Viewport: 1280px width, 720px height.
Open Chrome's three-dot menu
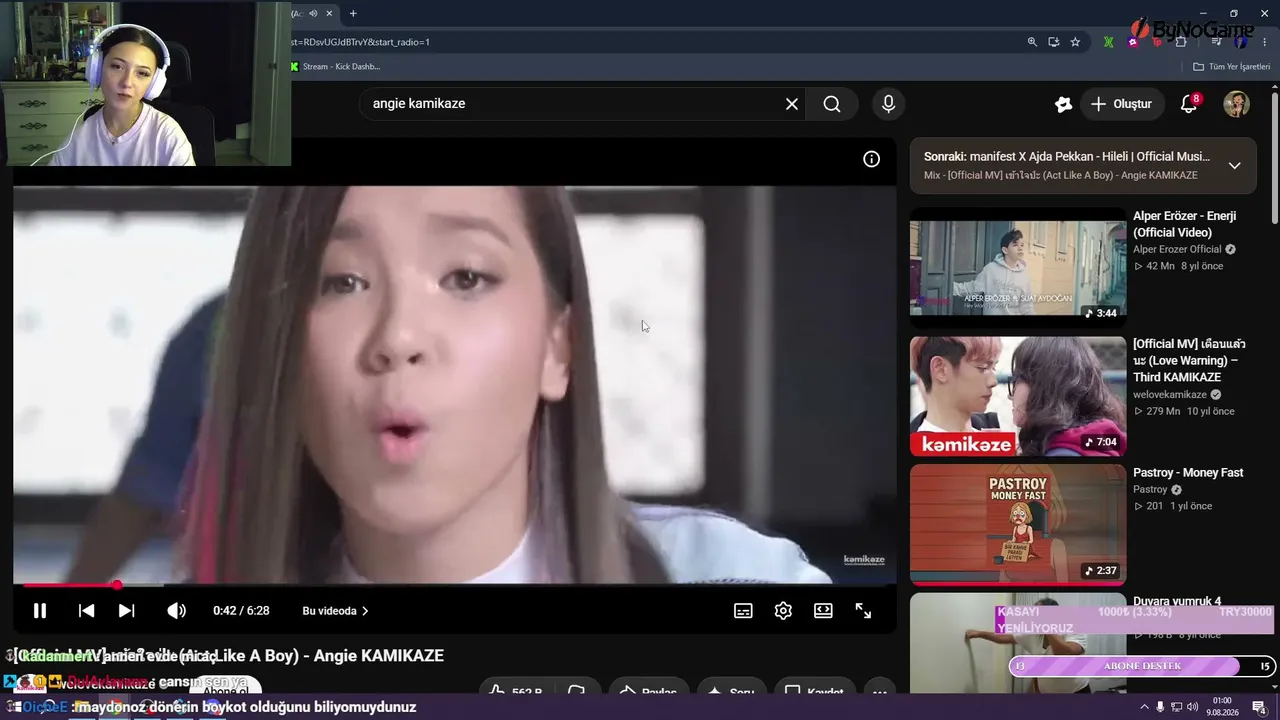(x=1264, y=42)
